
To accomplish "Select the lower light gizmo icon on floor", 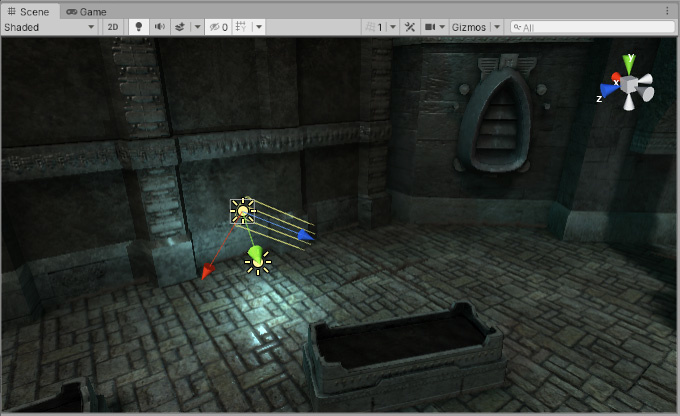I will [258, 261].
